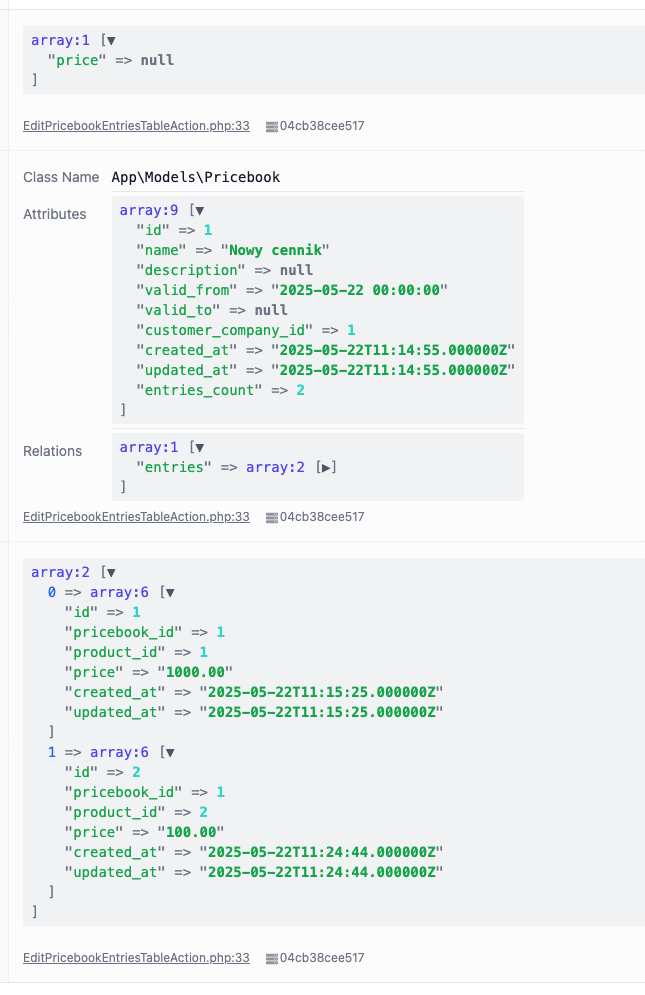Expand the "entries" array:2 relation
The image size is (645, 995).
pos(326,467)
